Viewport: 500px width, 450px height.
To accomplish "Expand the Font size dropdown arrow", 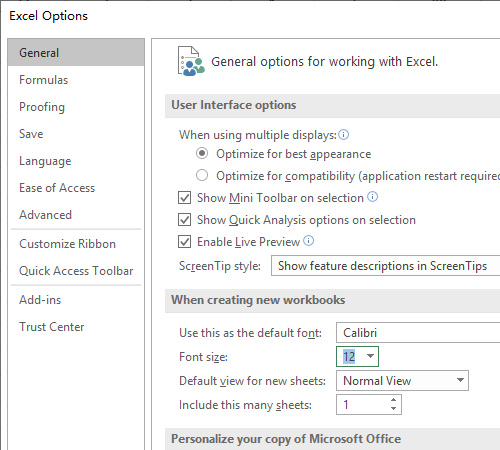I will click(370, 356).
